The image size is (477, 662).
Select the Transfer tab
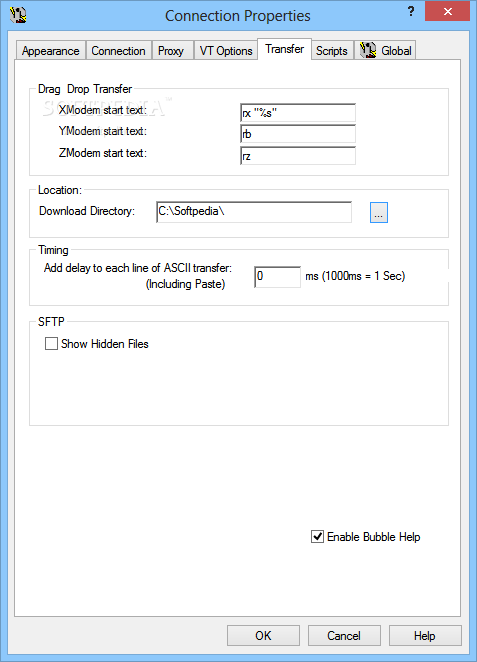[285, 49]
